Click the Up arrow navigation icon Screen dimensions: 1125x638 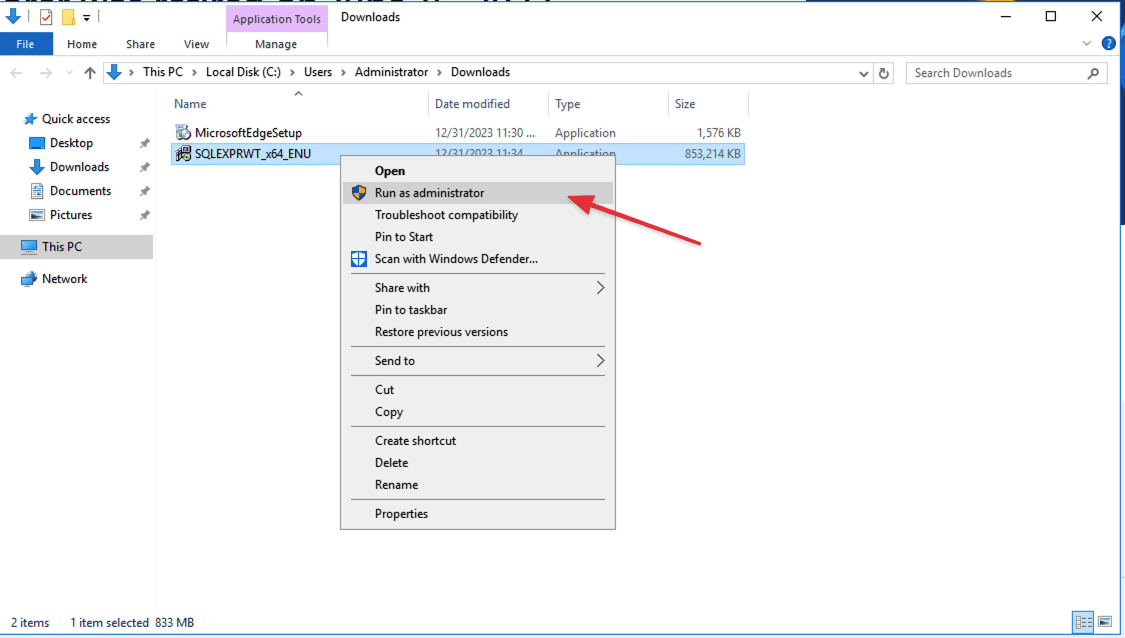(90, 73)
